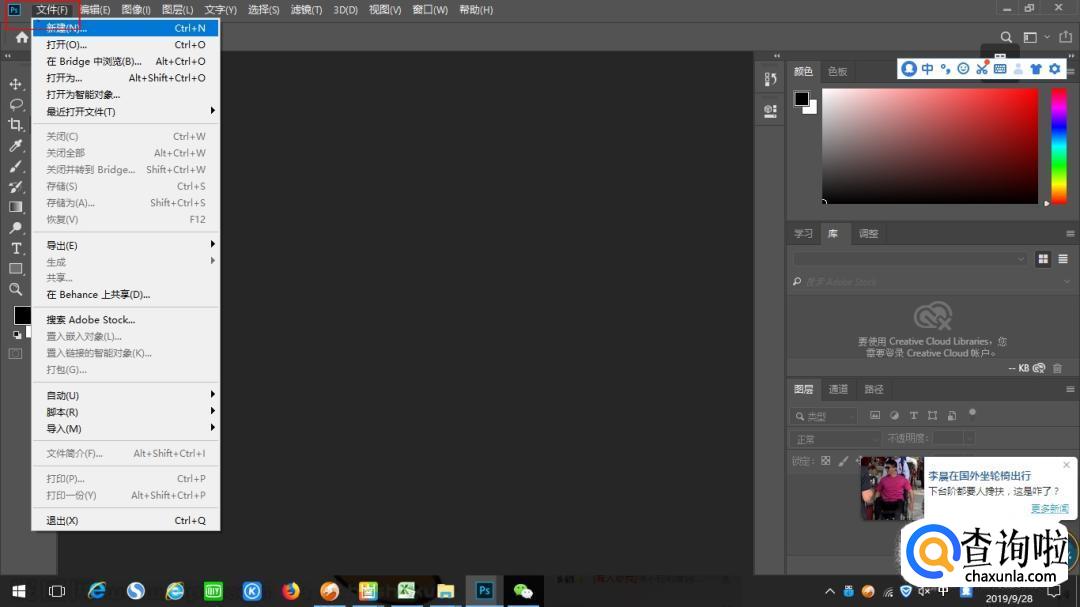This screenshot has height=607, width=1080.
Task: Switch Libraries to grid view
Action: [x=1043, y=259]
